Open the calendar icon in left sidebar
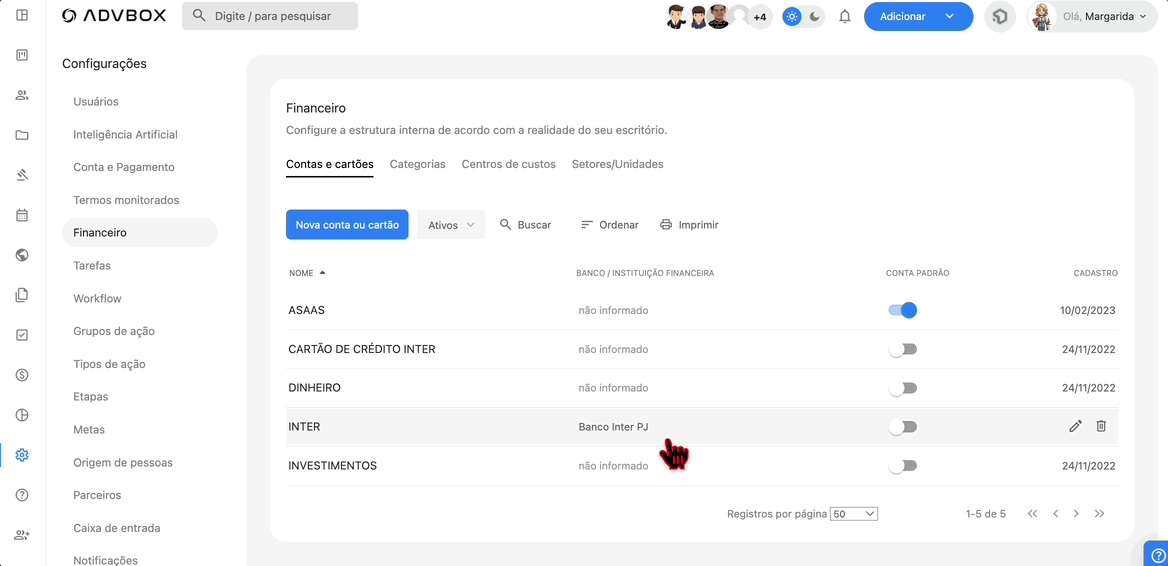This screenshot has height=566, width=1168. coord(22,215)
